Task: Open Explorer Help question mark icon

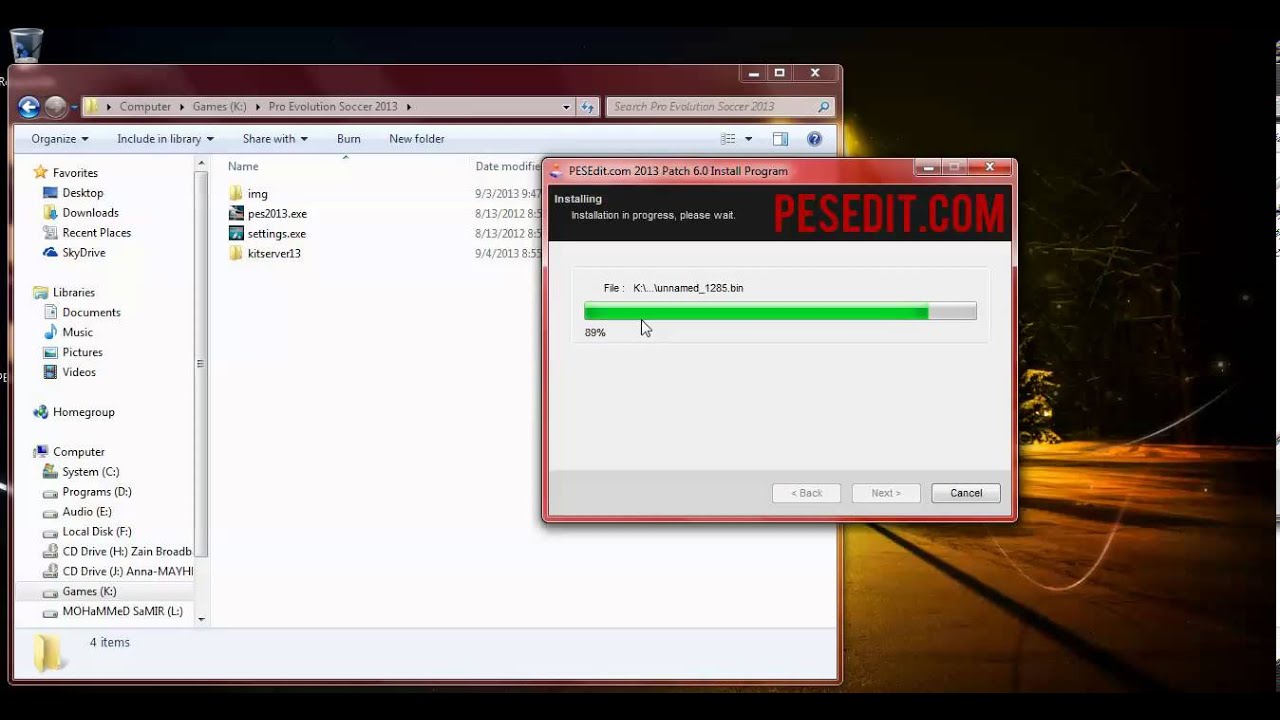Action: click(x=814, y=139)
